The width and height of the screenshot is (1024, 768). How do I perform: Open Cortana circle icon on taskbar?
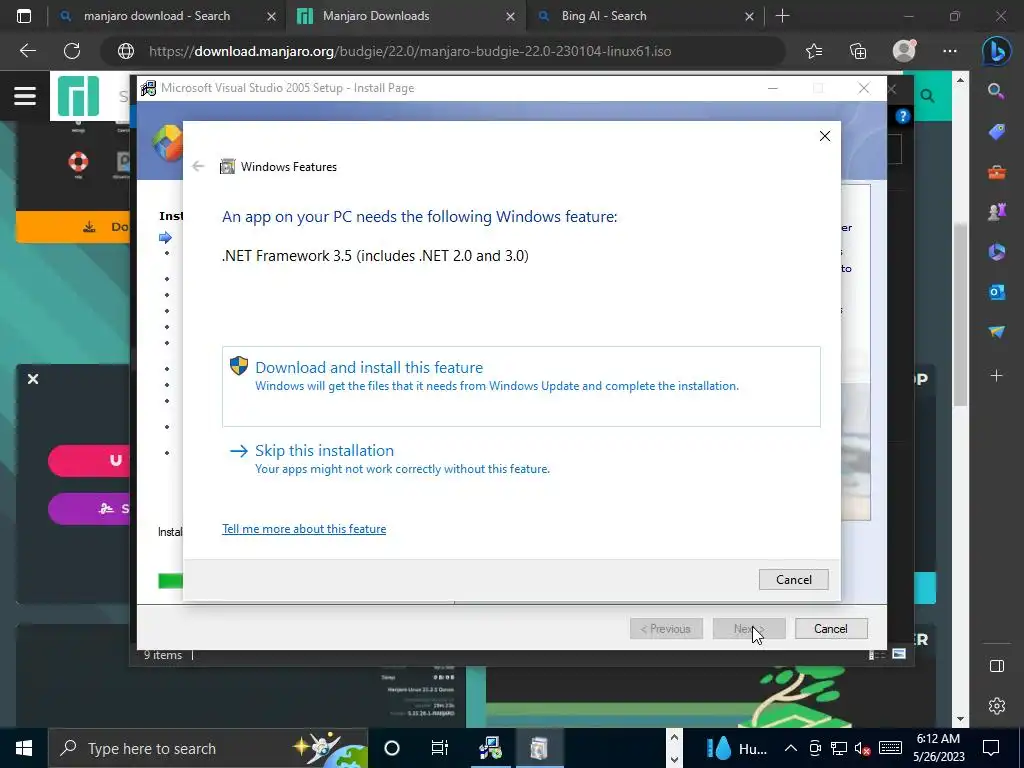coord(392,748)
